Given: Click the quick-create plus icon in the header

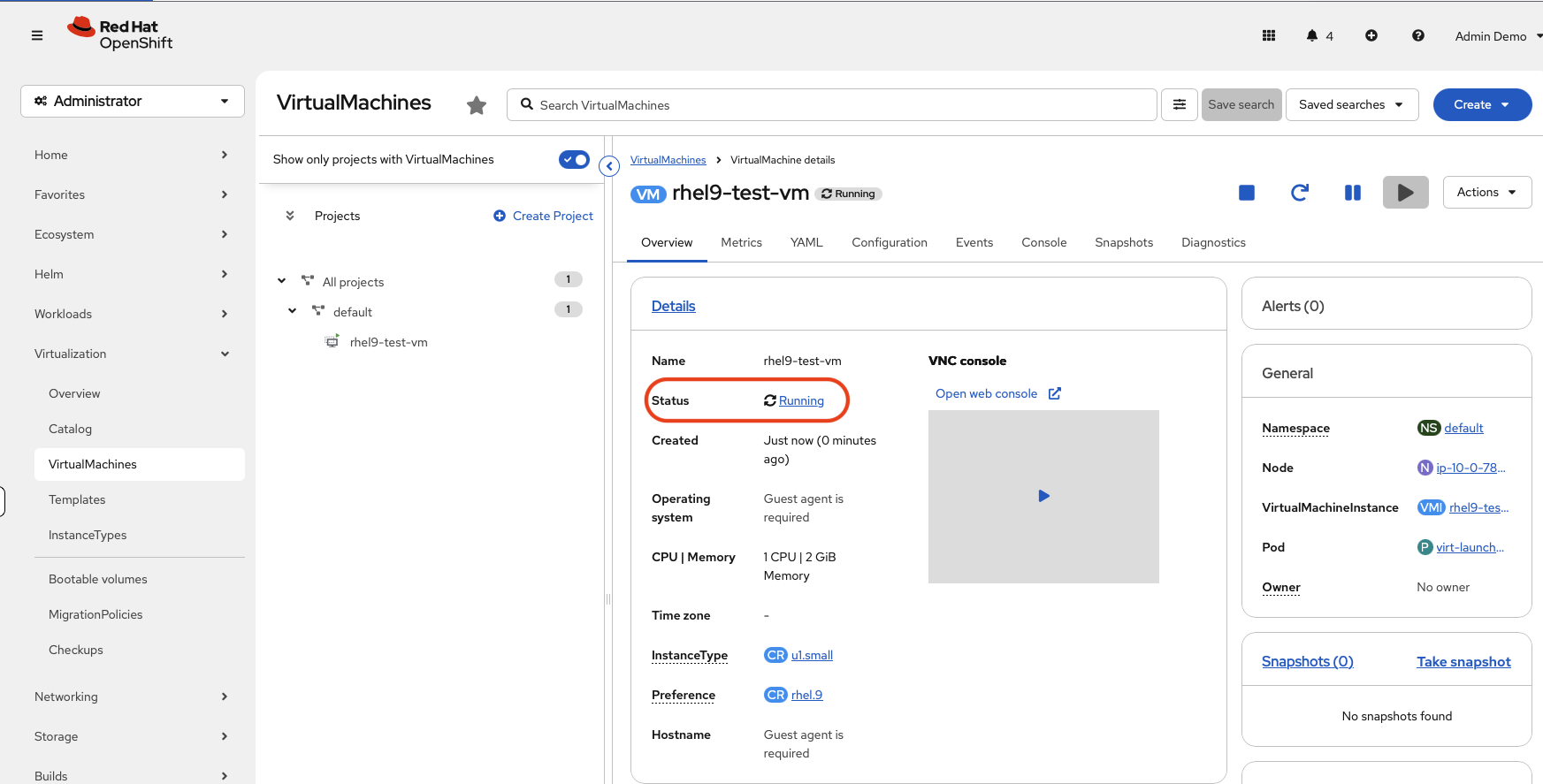Looking at the screenshot, I should click(1371, 36).
